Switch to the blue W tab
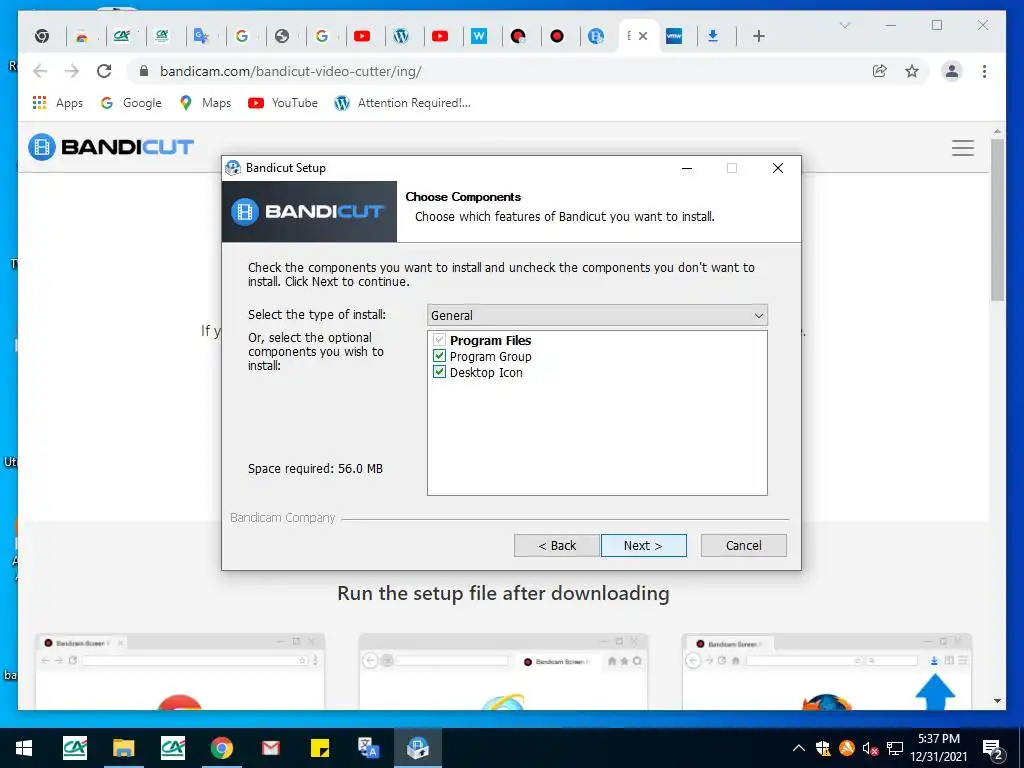The width and height of the screenshot is (1024, 768). coord(479,36)
